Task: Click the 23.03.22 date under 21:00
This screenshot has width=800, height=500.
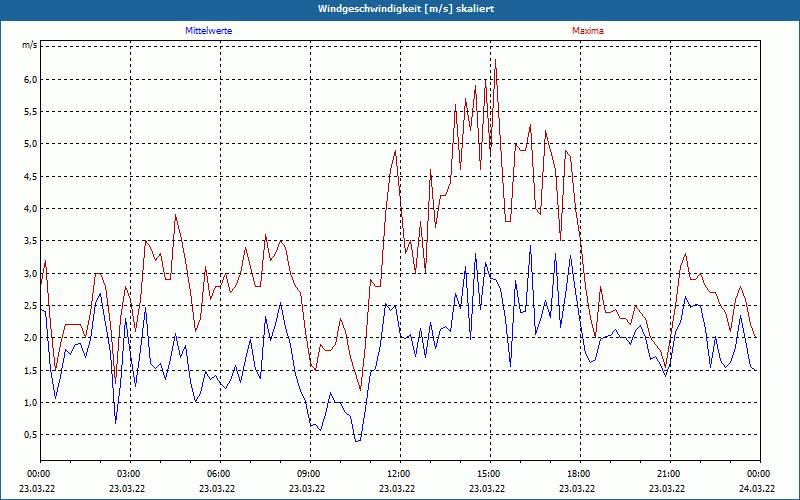Action: 667,489
